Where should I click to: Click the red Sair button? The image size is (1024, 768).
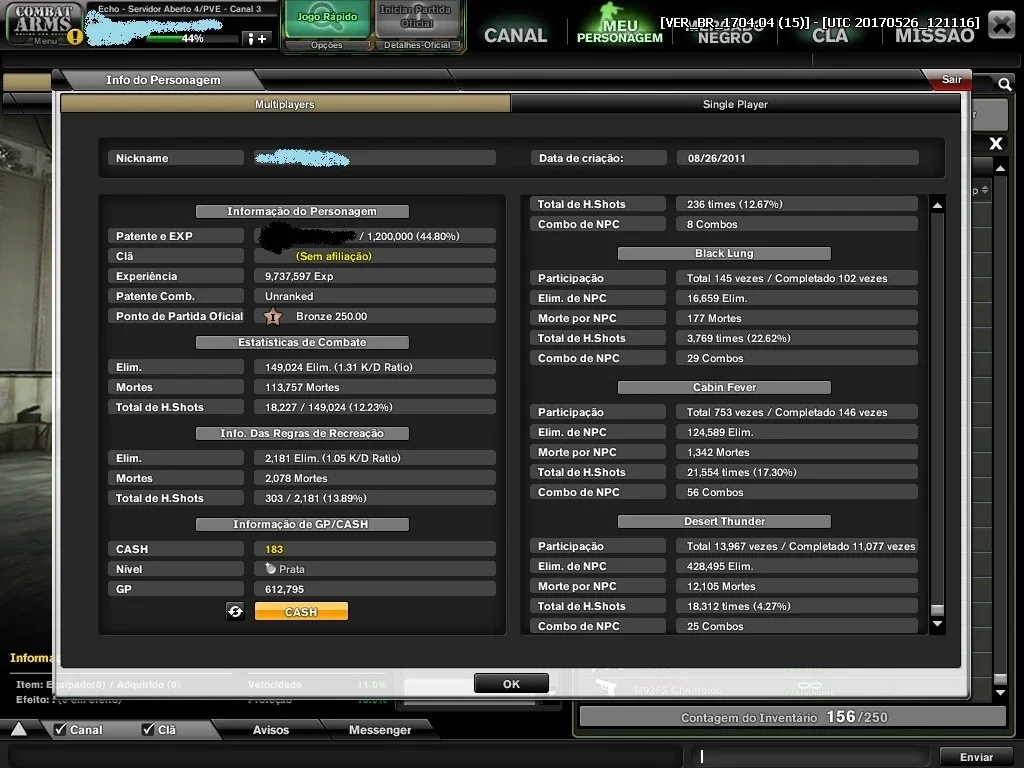pyautogui.click(x=950, y=79)
